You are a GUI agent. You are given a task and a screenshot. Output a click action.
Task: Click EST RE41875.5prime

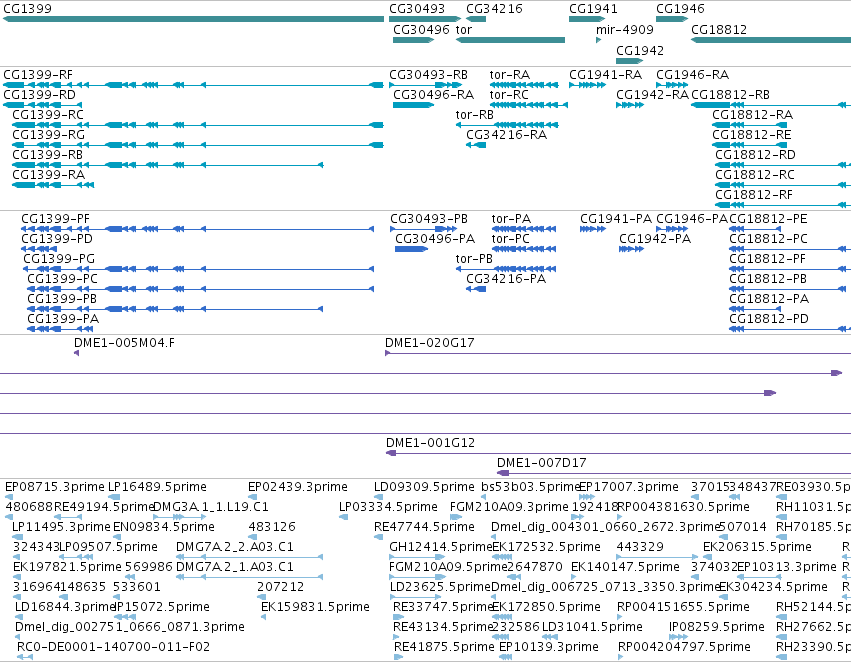pos(443,647)
